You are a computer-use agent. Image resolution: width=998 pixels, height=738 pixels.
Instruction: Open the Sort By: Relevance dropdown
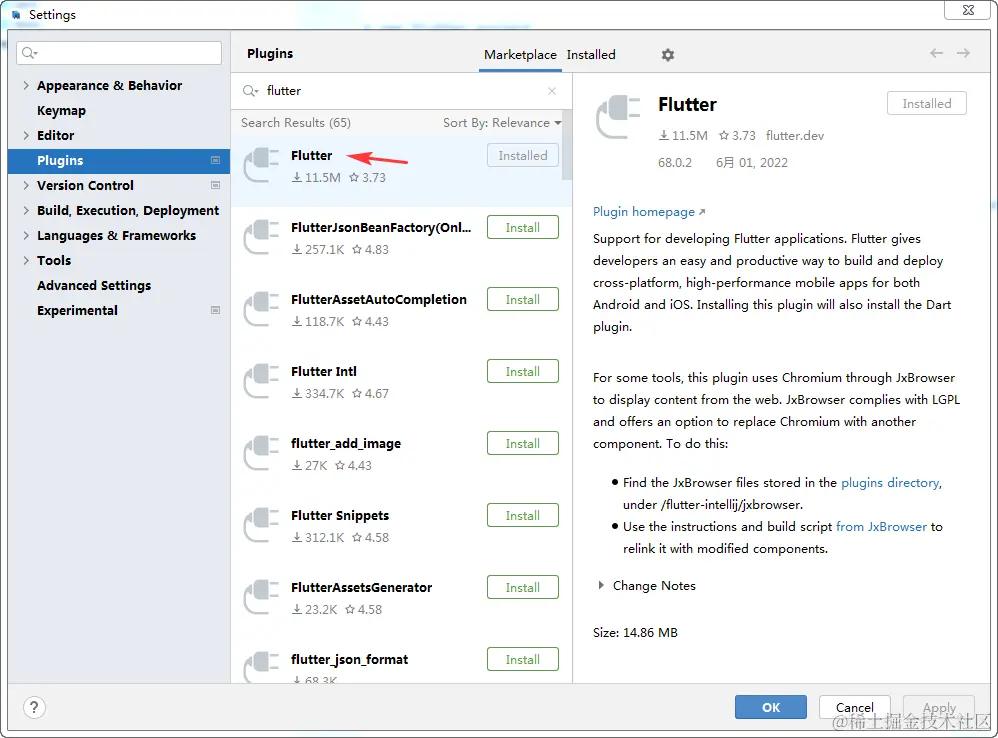(502, 123)
